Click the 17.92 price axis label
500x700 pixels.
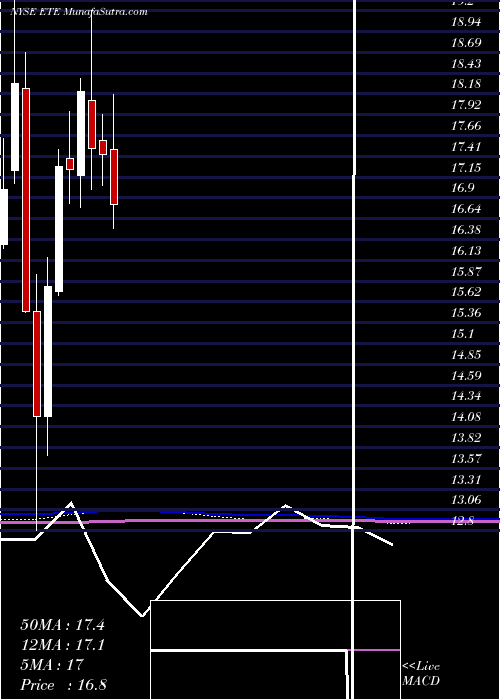(467, 105)
